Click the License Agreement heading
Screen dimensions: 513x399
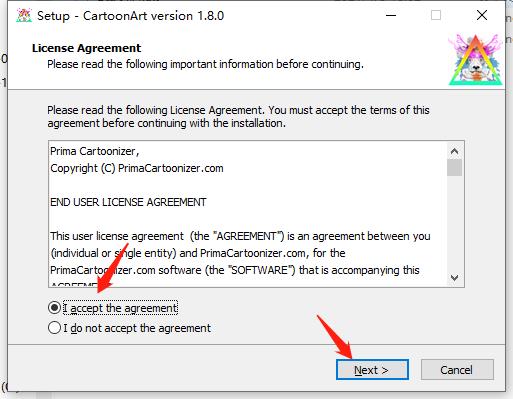[x=87, y=48]
